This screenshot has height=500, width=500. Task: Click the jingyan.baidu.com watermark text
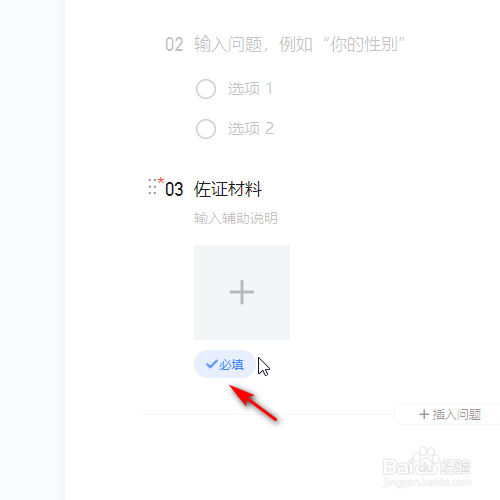[x=427, y=482]
